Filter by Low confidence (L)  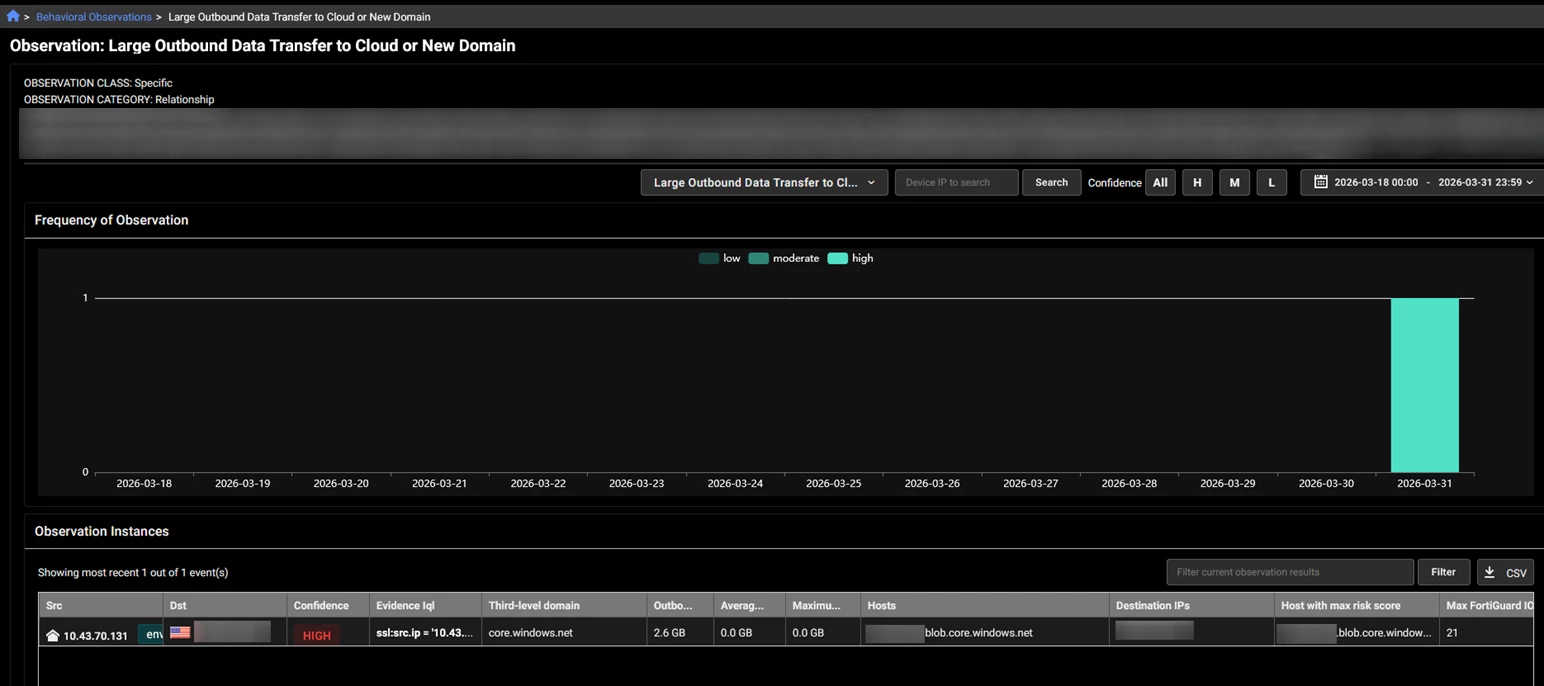coord(1271,183)
